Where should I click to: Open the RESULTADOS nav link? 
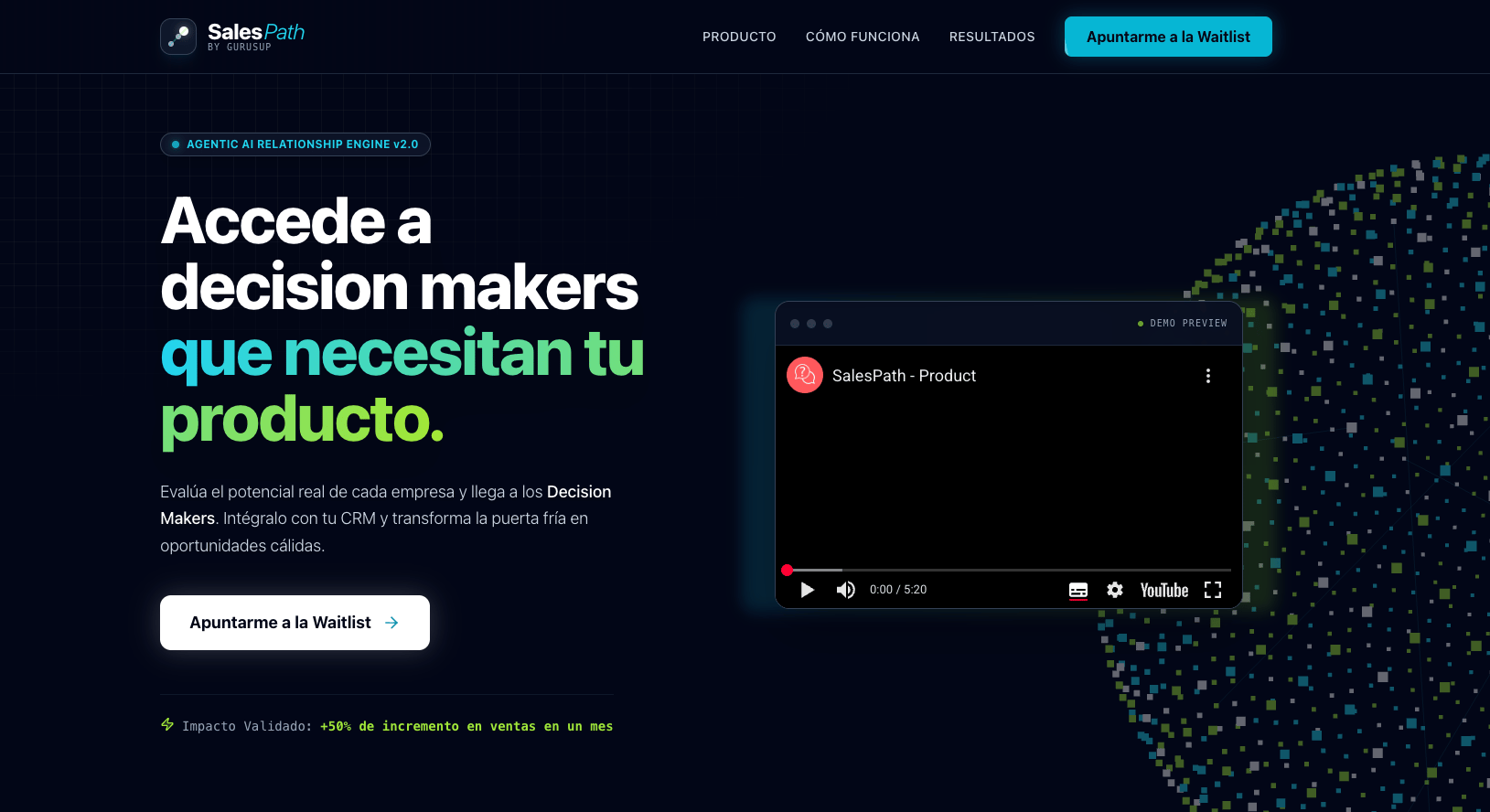tap(992, 37)
